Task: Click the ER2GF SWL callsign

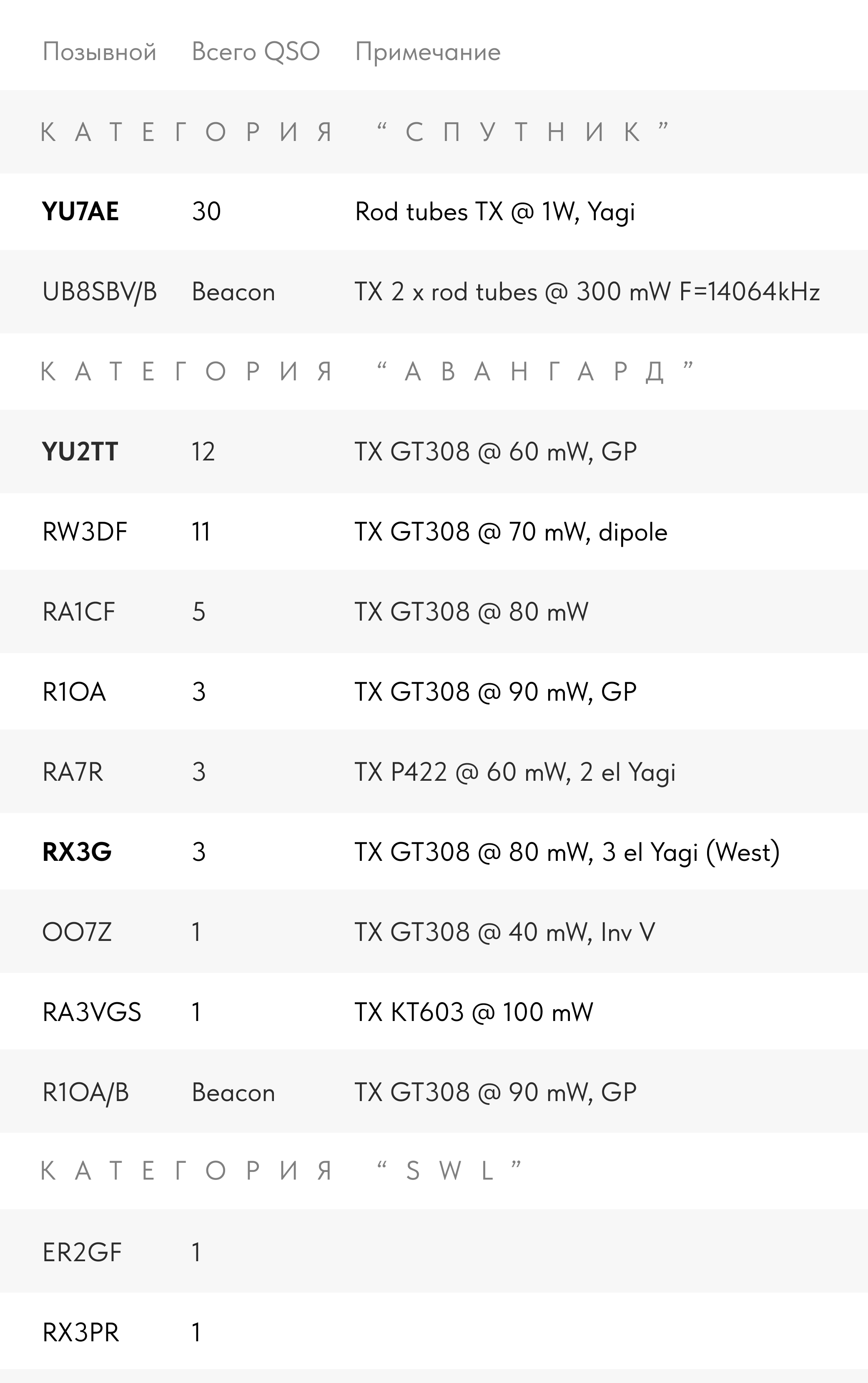Action: click(x=82, y=1252)
